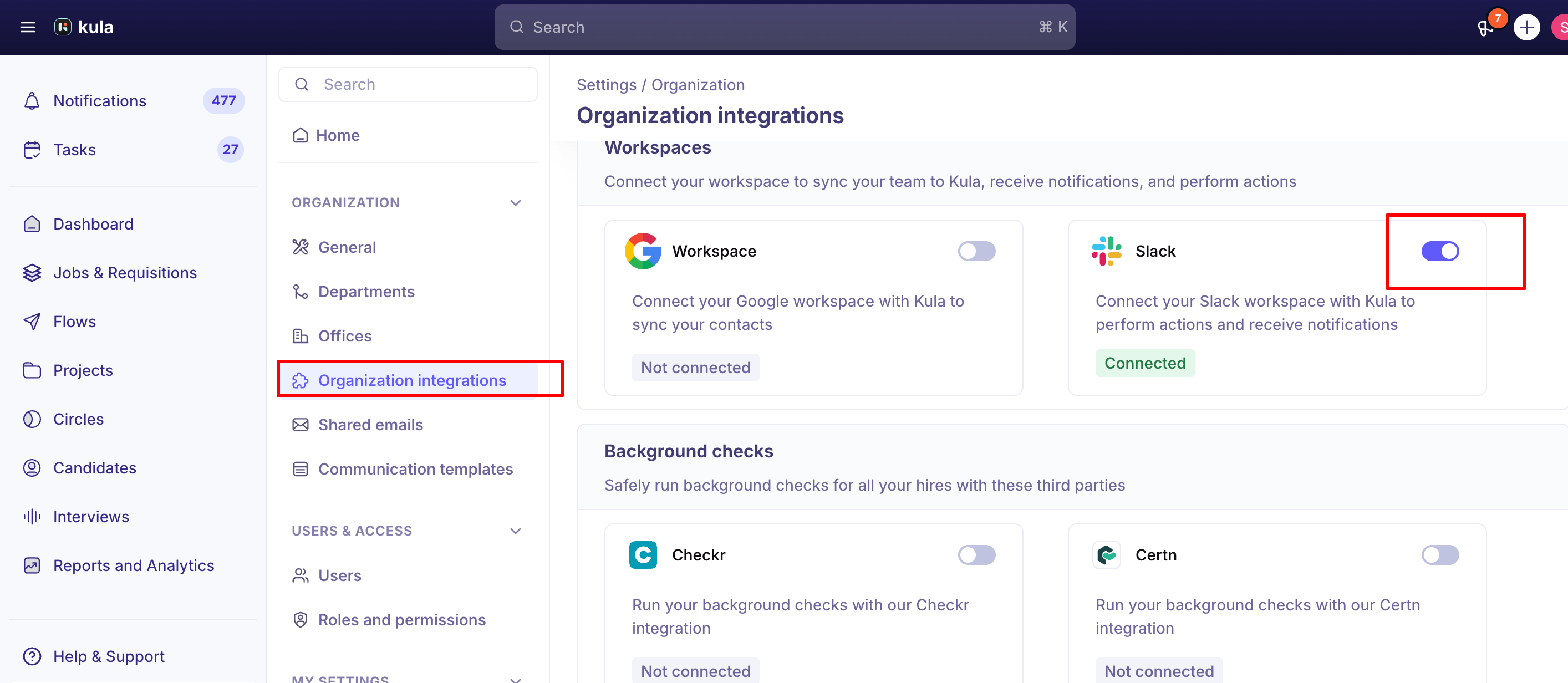Click the Slack logo icon
This screenshot has width=1568, height=683.
(x=1106, y=251)
